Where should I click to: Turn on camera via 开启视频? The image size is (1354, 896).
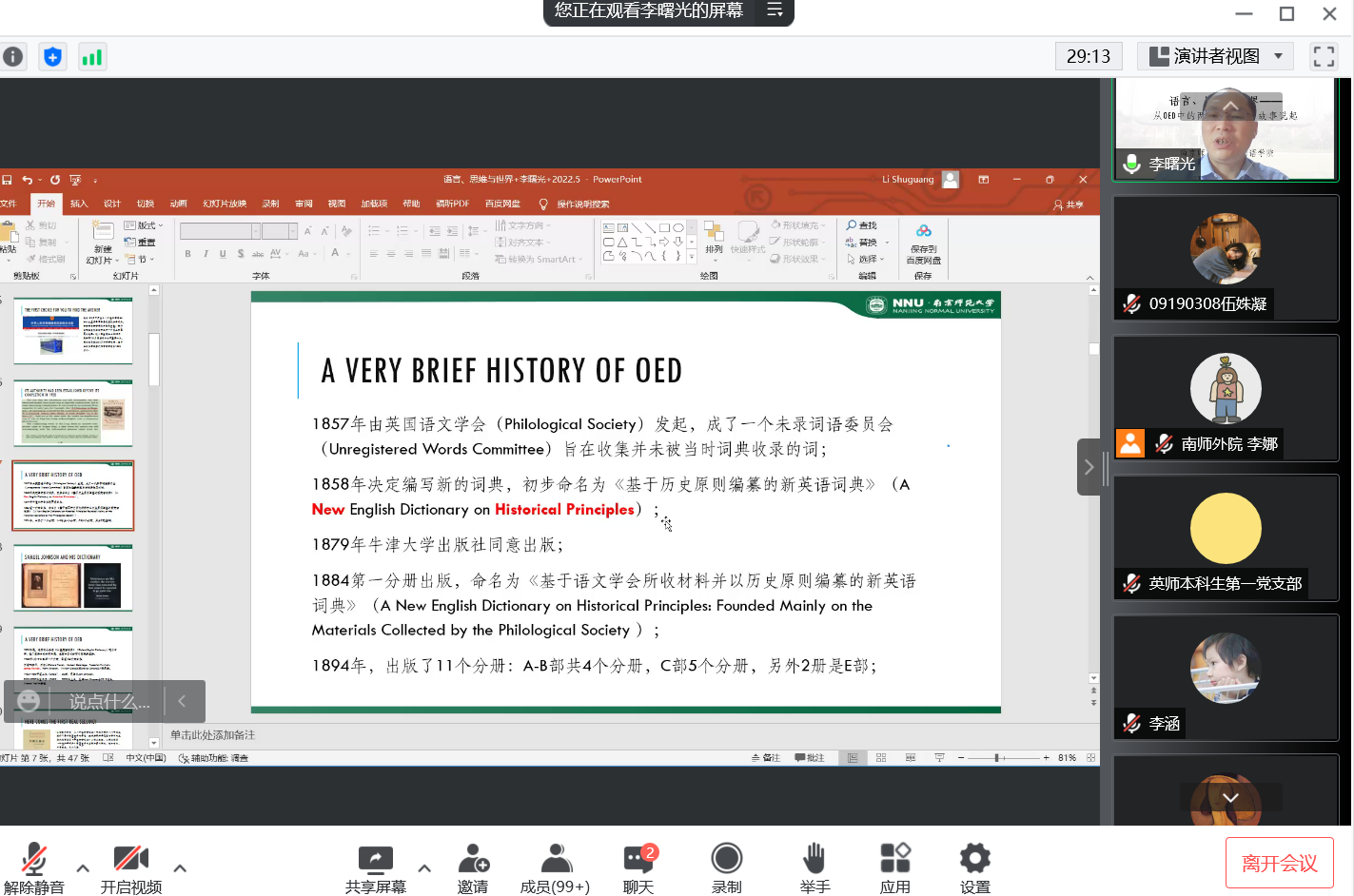point(130,860)
